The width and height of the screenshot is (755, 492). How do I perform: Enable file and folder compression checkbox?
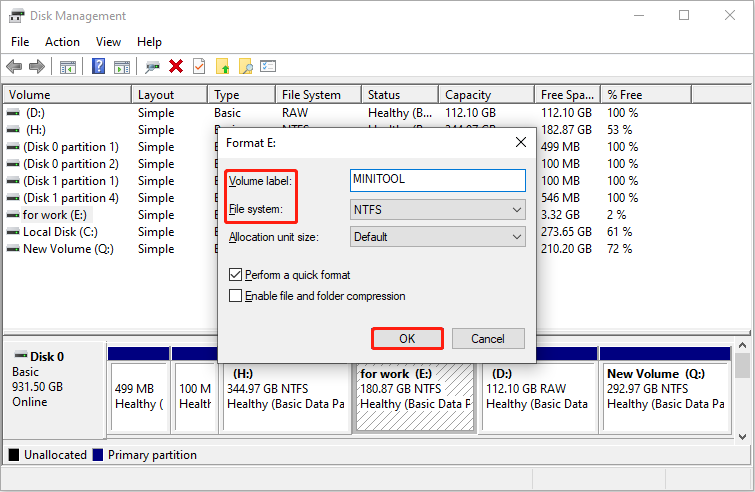click(x=235, y=296)
